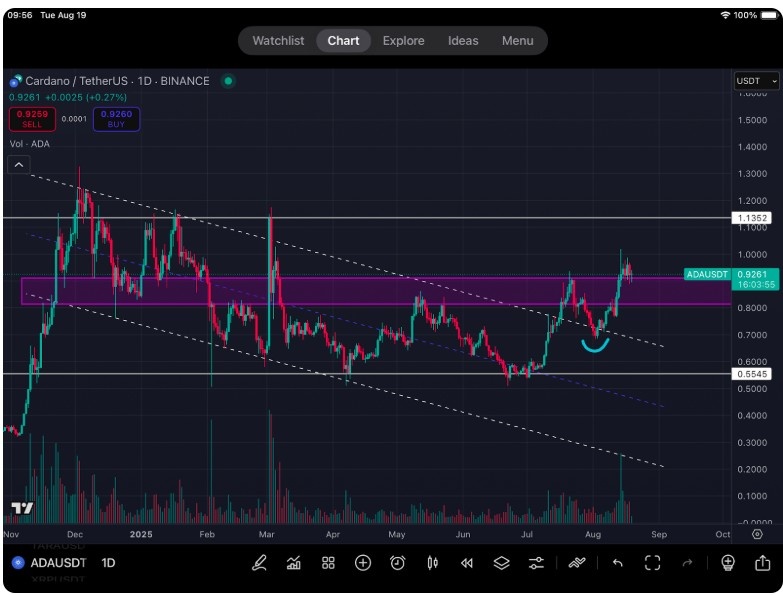Tap the Wi-Fi icon in status bar
The height and width of the screenshot is (595, 783).
pyautogui.click(x=725, y=15)
